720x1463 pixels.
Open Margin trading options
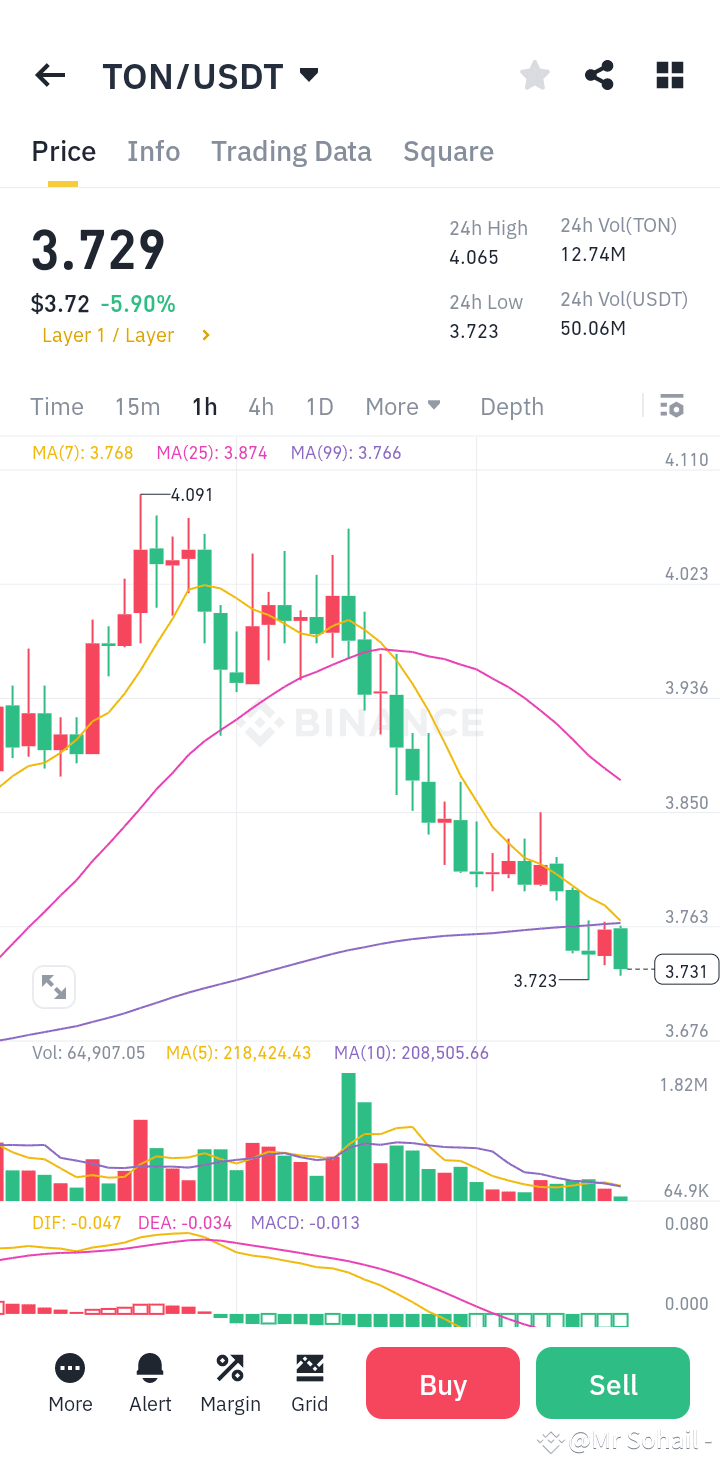click(230, 1383)
